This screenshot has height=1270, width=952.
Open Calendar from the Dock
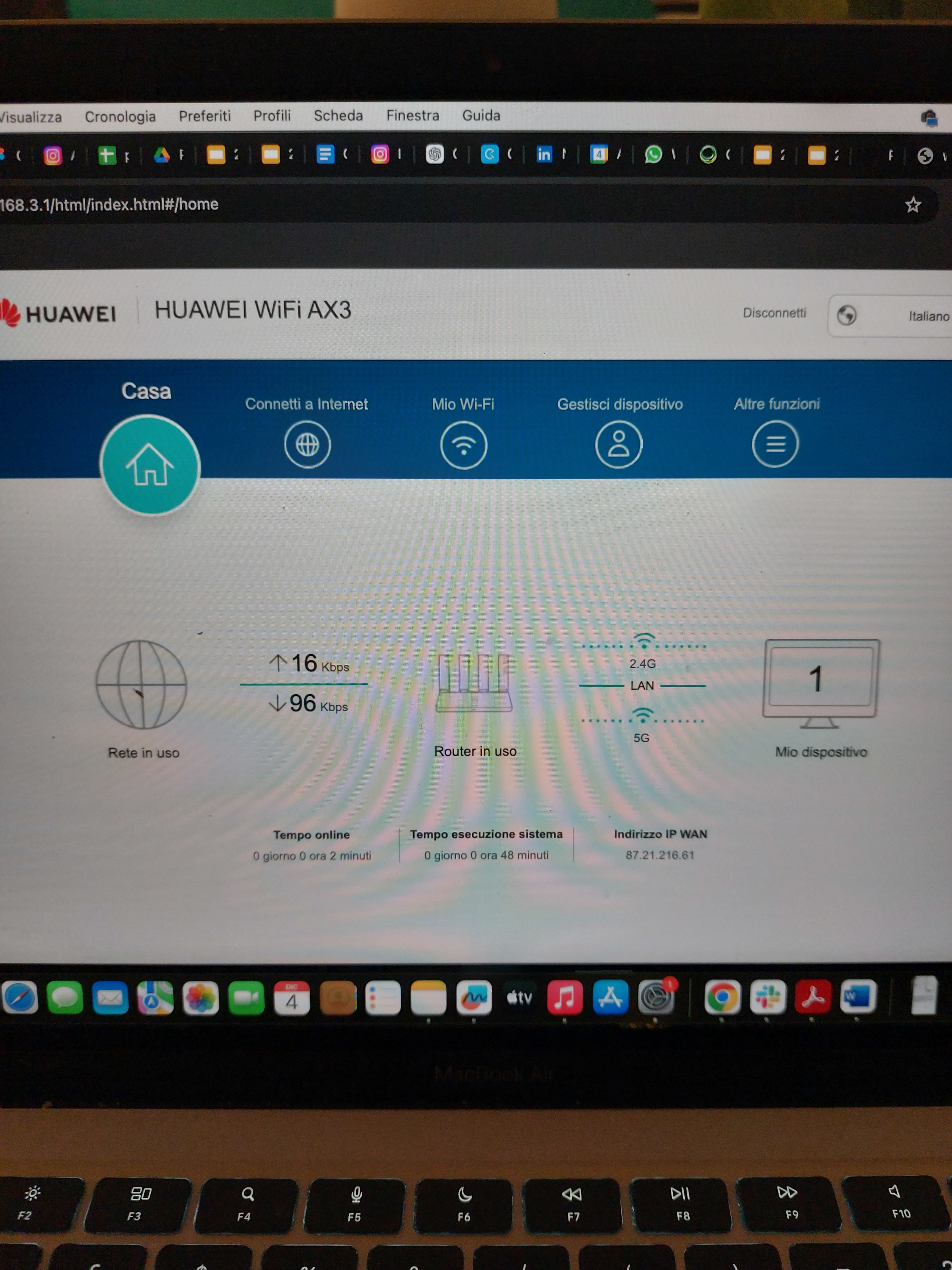click(x=292, y=998)
